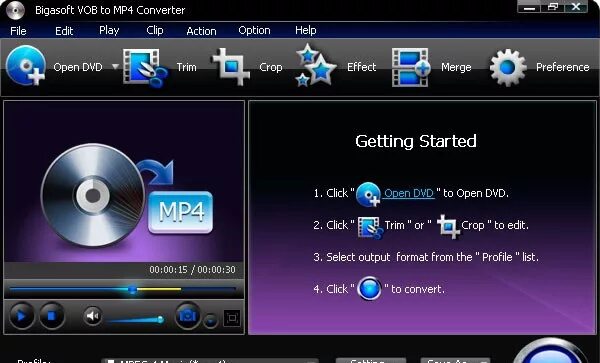Click the Getting Started heading
Viewport: 600px width, 363px height.
pyautogui.click(x=416, y=141)
